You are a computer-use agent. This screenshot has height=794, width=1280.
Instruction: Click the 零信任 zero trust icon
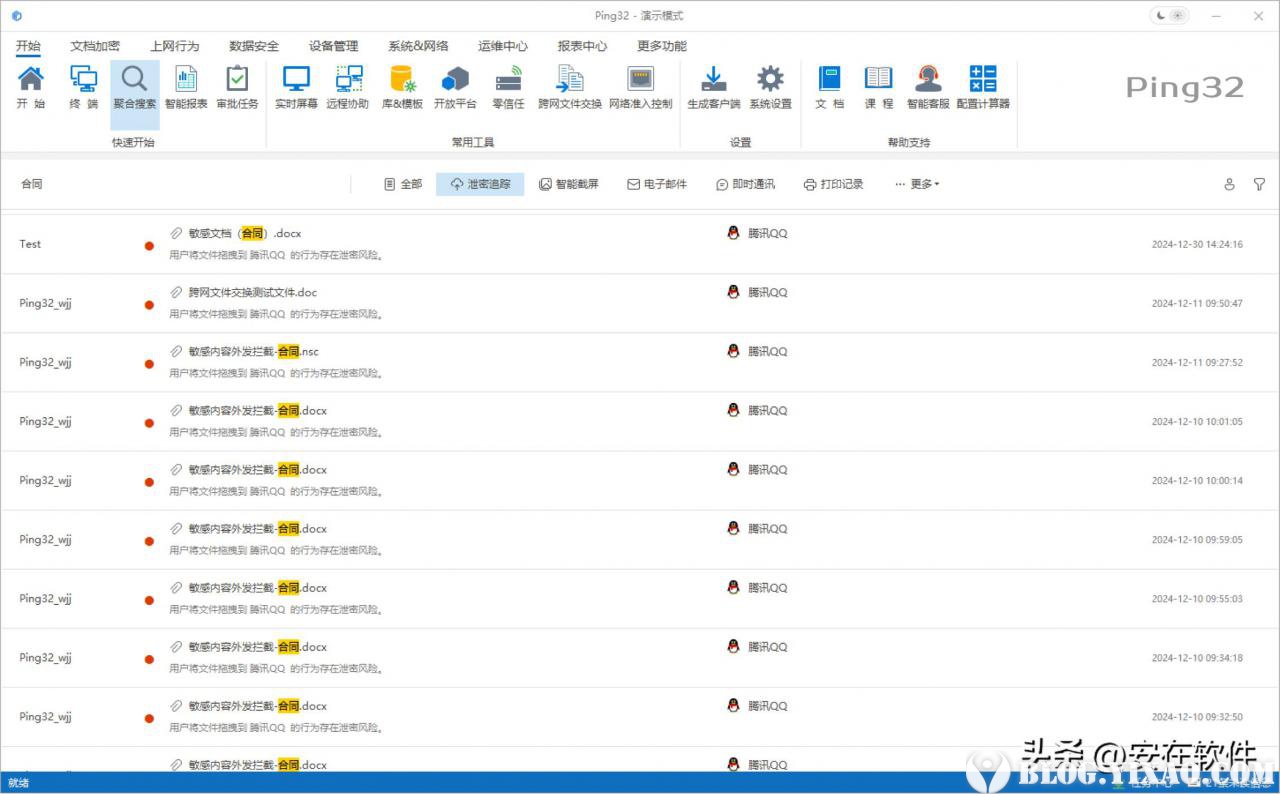(508, 87)
